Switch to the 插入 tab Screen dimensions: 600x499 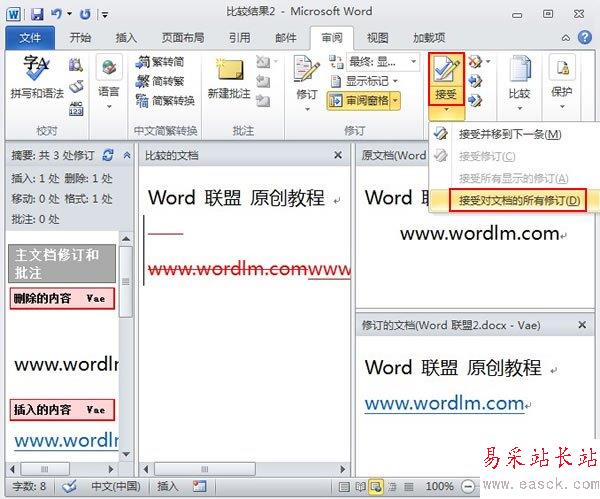click(x=126, y=38)
